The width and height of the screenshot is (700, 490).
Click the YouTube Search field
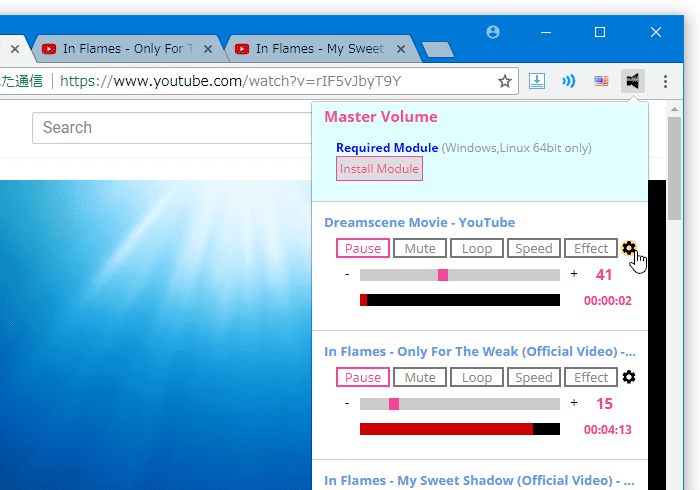(x=172, y=128)
